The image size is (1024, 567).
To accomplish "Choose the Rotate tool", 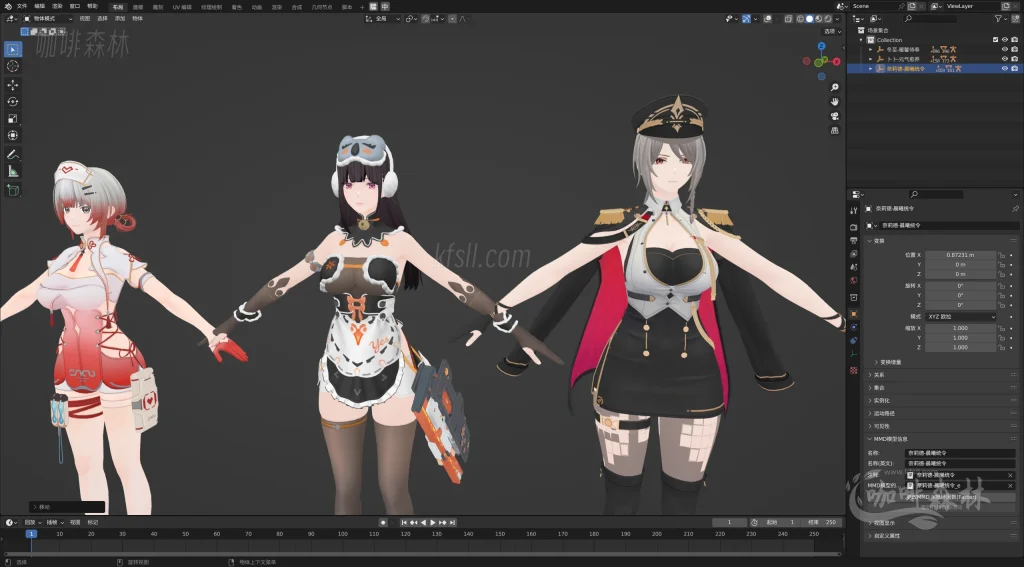I will point(12,102).
